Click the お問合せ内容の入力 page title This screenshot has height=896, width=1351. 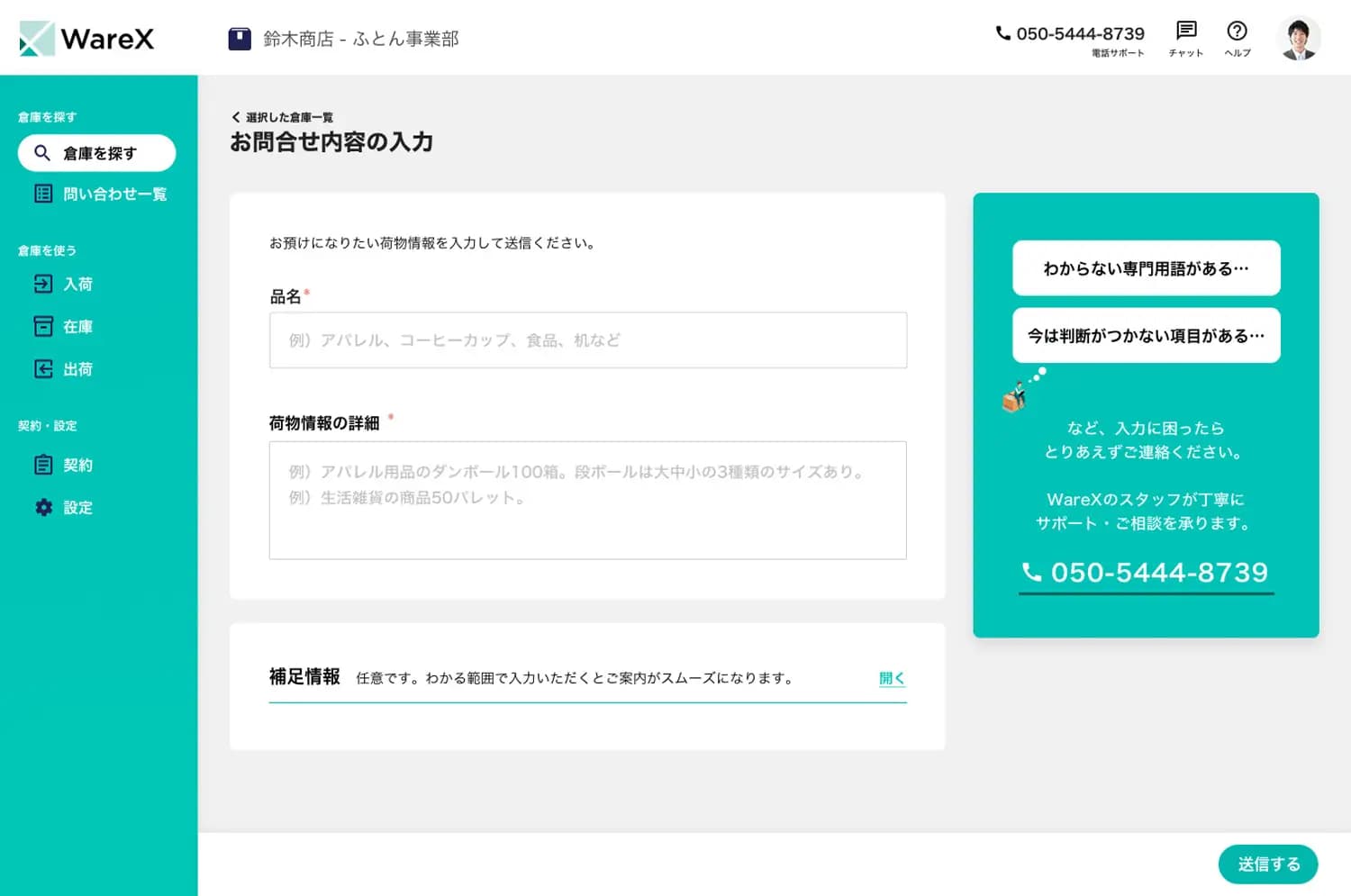(331, 142)
